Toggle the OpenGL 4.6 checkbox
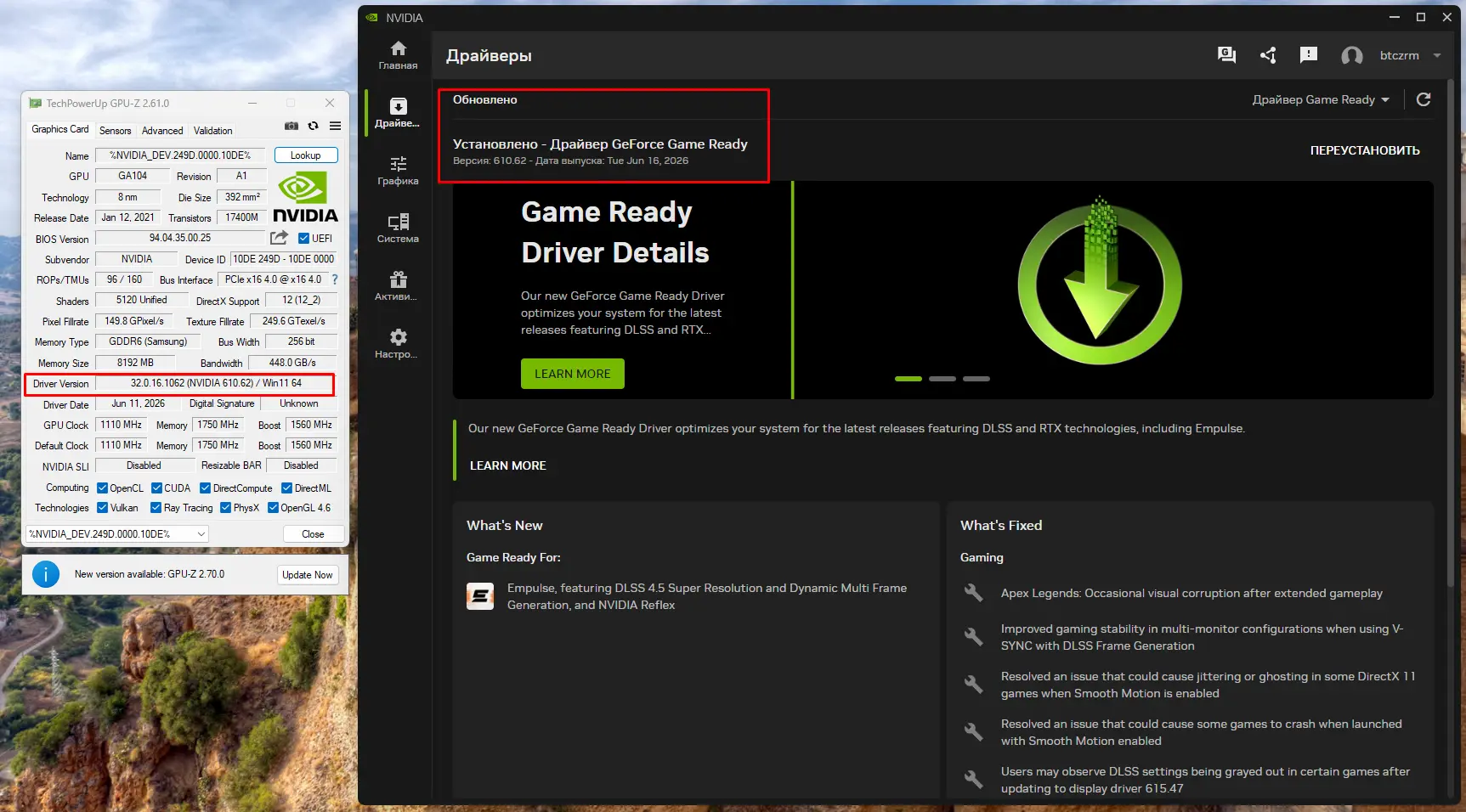 point(273,507)
